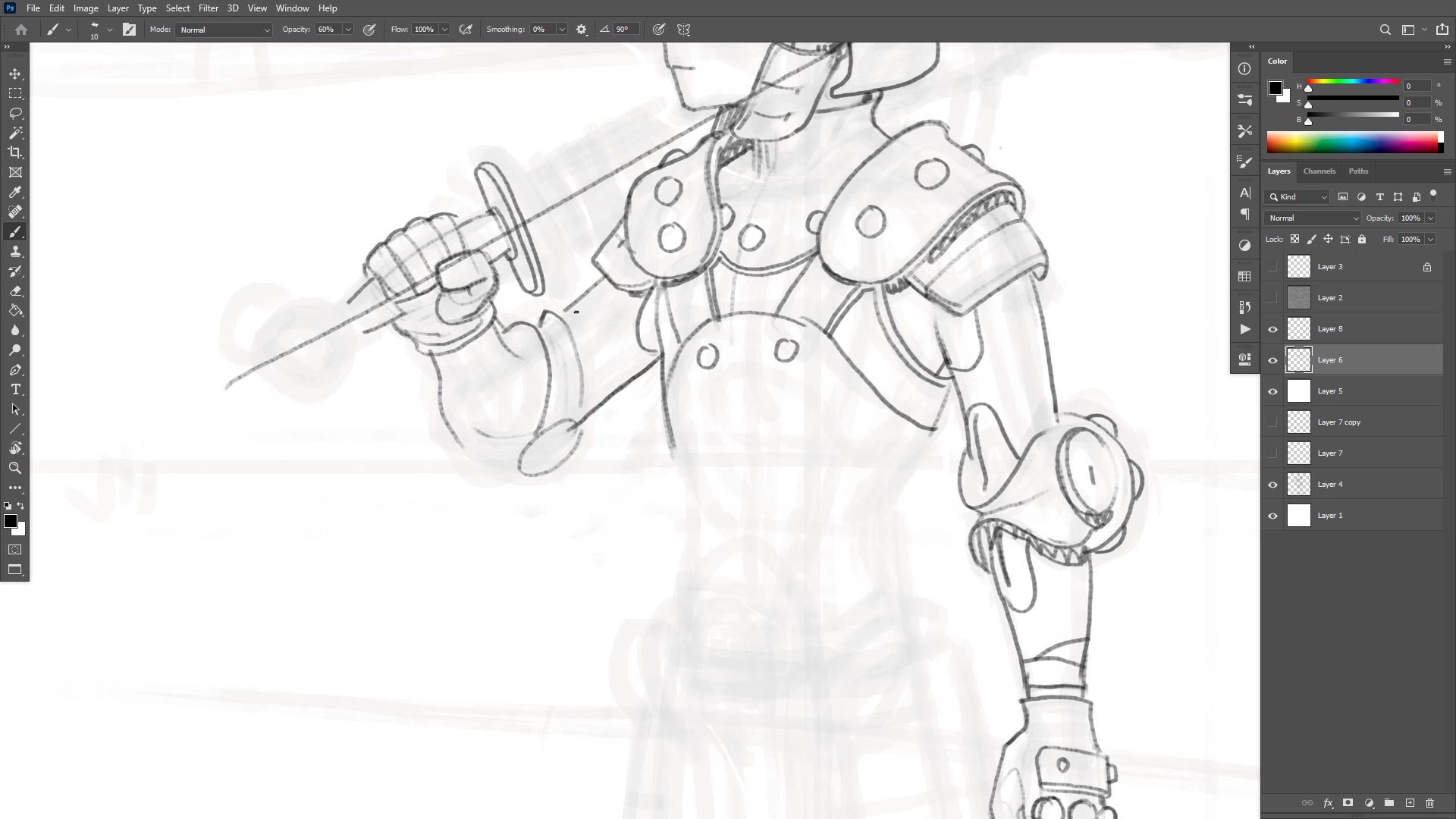Show Layer 2 visibility box

click(1272, 298)
